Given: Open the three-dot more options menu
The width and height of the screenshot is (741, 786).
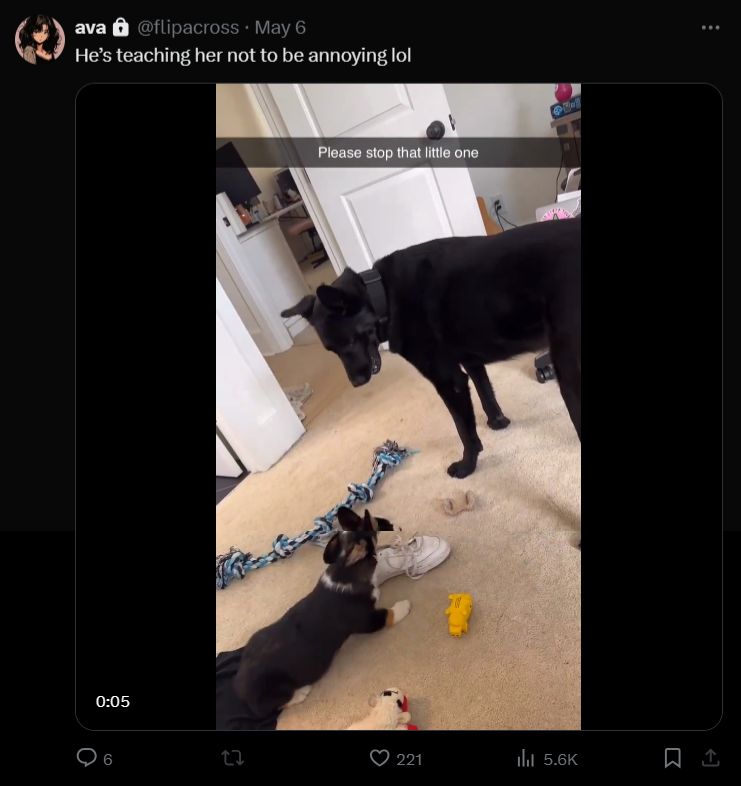Looking at the screenshot, I should (710, 28).
